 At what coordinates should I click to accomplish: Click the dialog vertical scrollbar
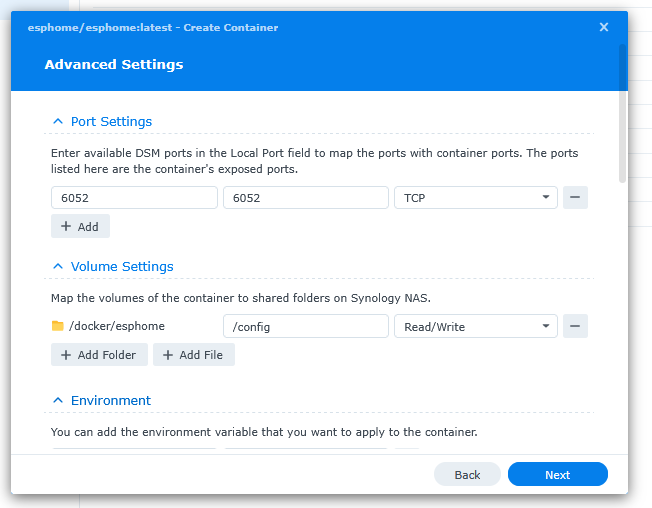point(622,113)
